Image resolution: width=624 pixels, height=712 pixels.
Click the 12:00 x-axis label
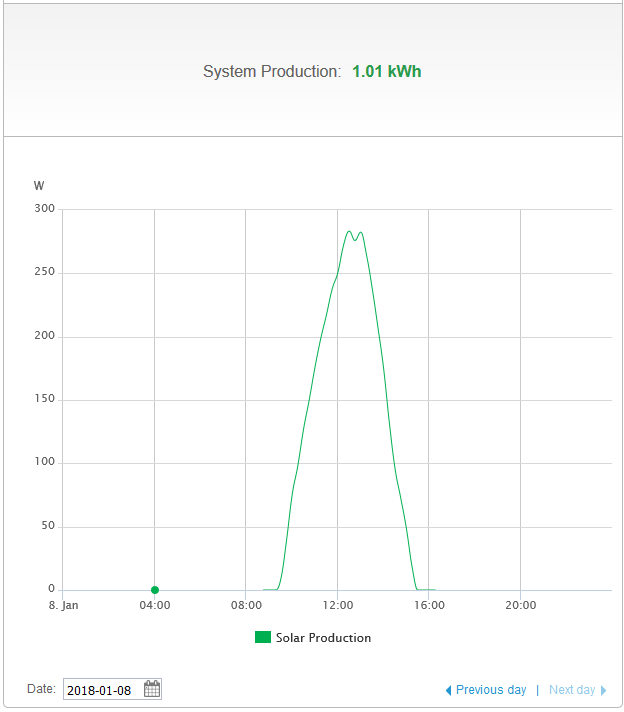337,605
